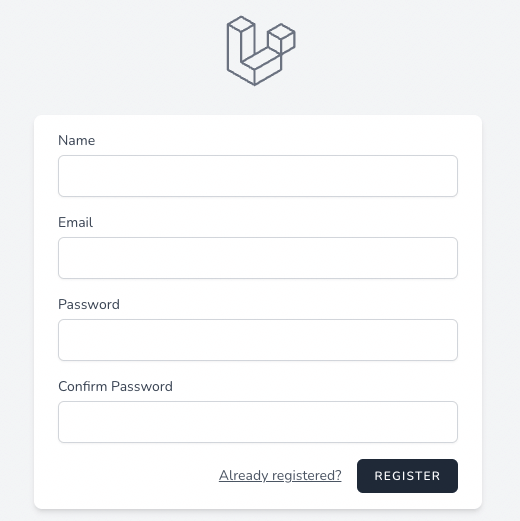Screen dimensions: 520x521
Task: Activate the Confirm Password input box
Action: [x=258, y=422]
